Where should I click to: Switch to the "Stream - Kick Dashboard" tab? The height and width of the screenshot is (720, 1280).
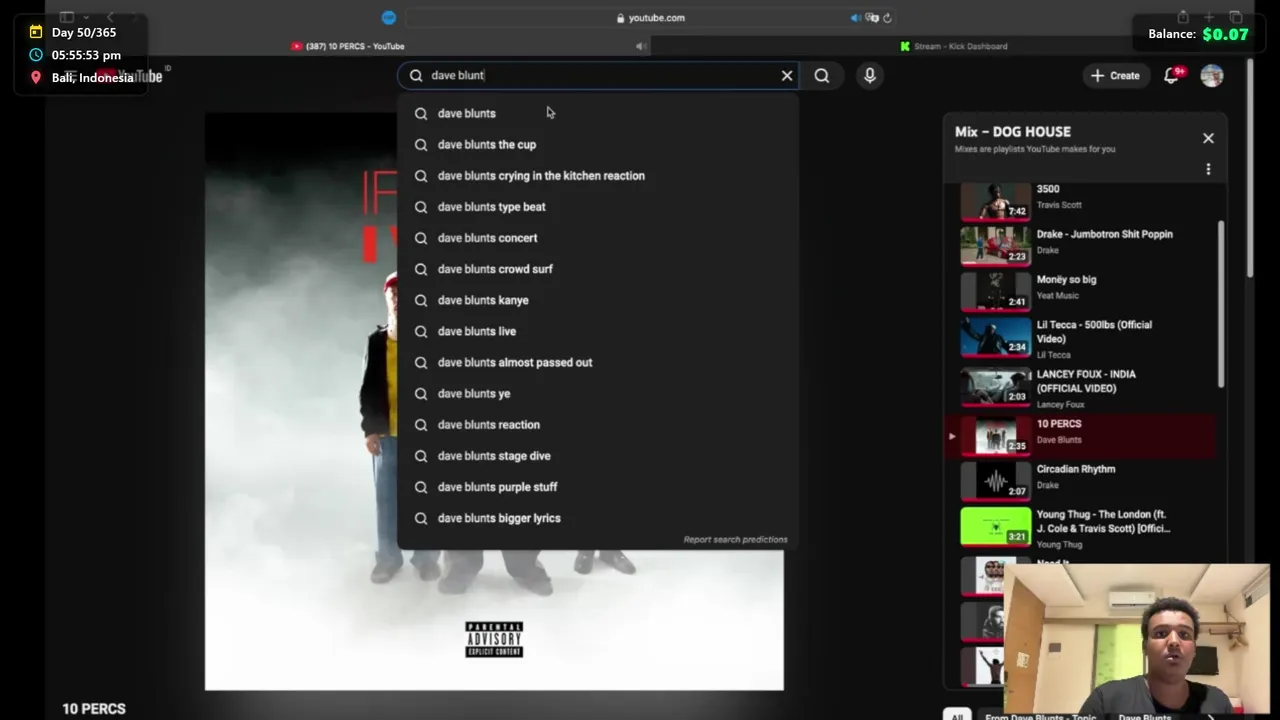click(953, 46)
